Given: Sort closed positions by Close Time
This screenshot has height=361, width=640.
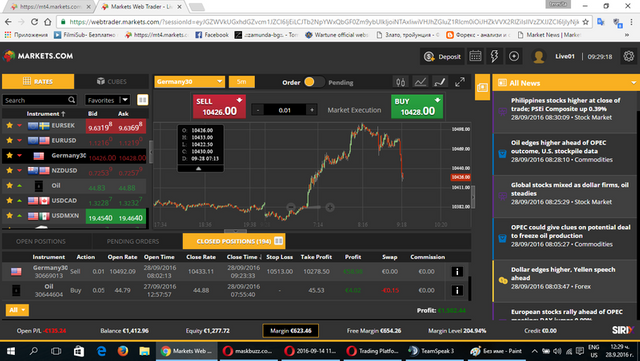Looking at the screenshot, I should click(x=244, y=257).
